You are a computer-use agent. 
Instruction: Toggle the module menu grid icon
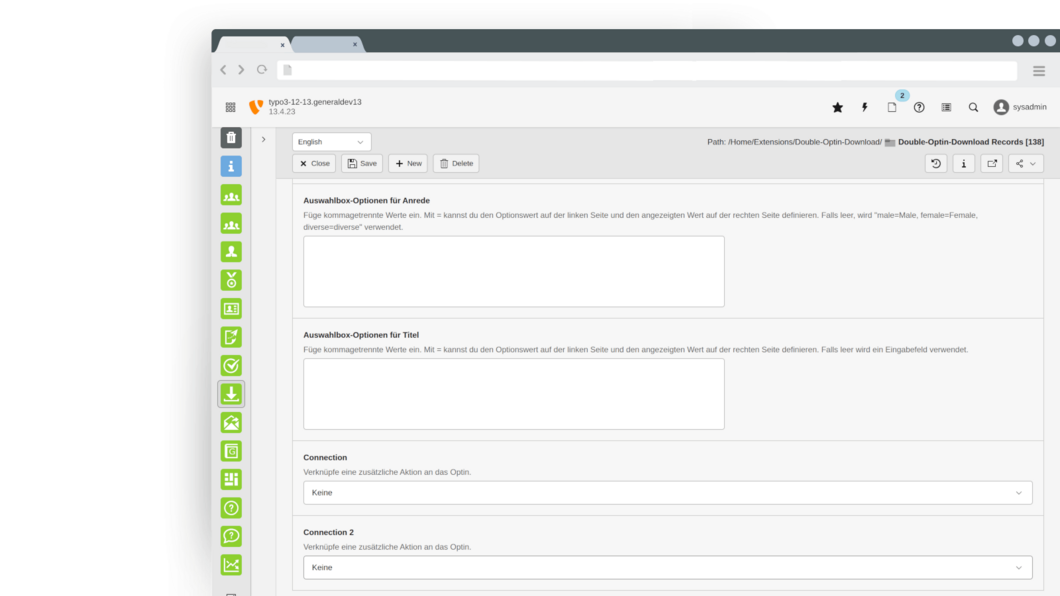[x=230, y=107]
